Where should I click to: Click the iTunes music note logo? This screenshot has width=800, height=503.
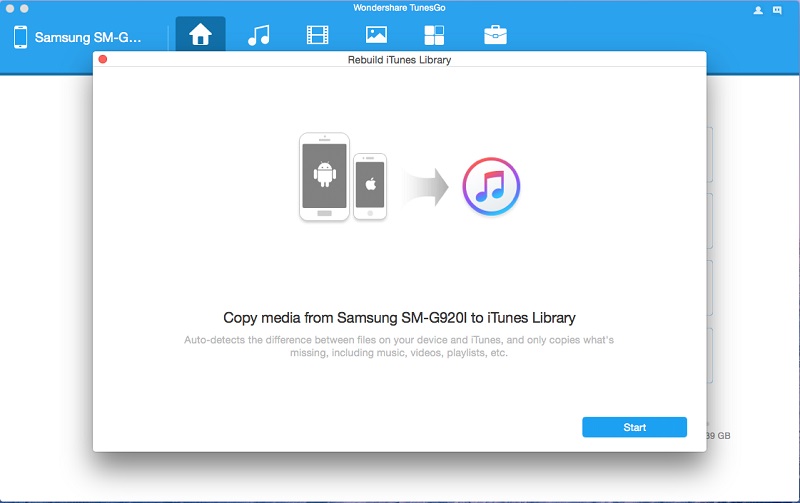tap(491, 187)
